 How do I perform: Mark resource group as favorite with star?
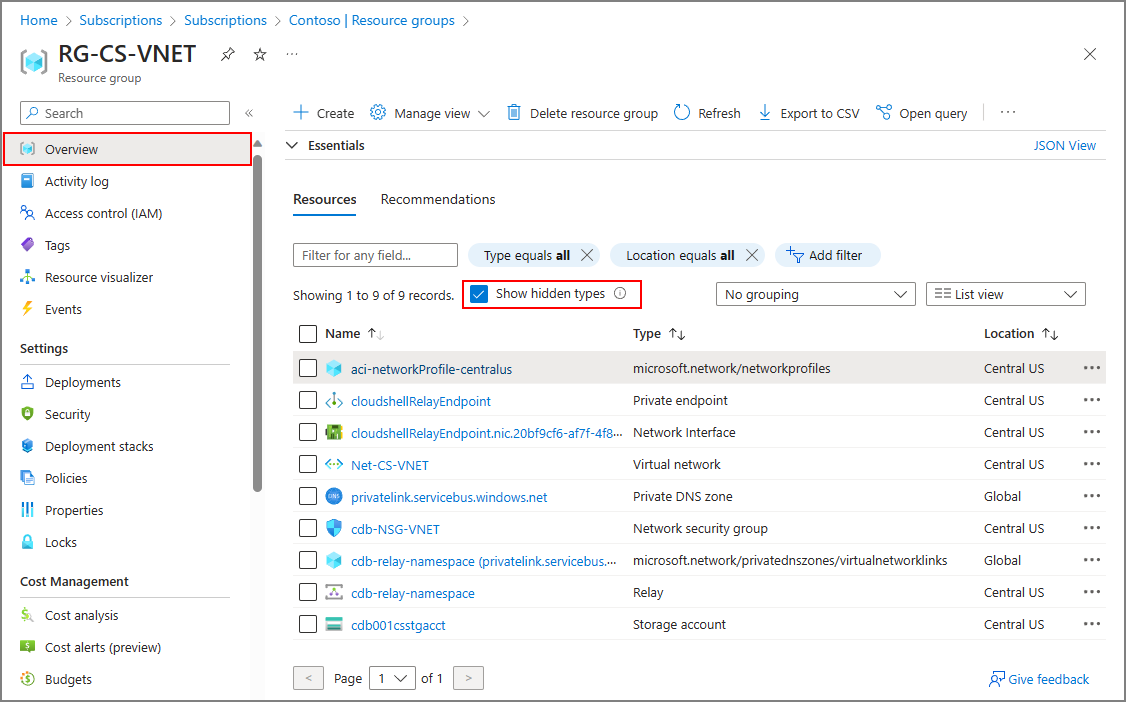260,55
